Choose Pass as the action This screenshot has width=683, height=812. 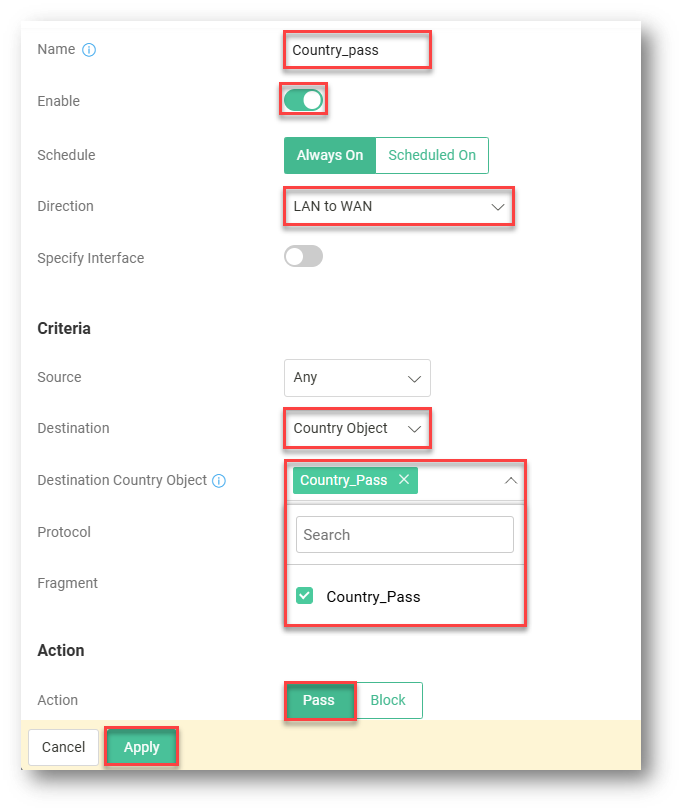(319, 700)
